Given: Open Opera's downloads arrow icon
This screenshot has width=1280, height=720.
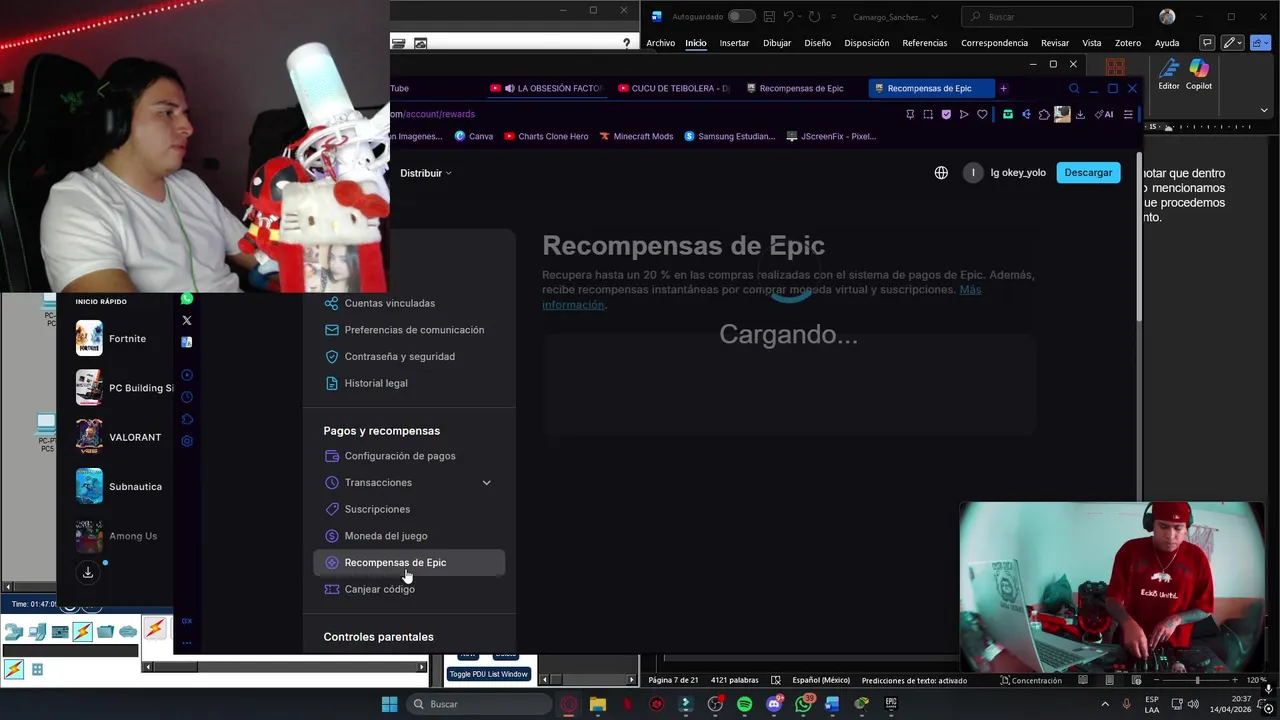Looking at the screenshot, I should click(x=1080, y=114).
